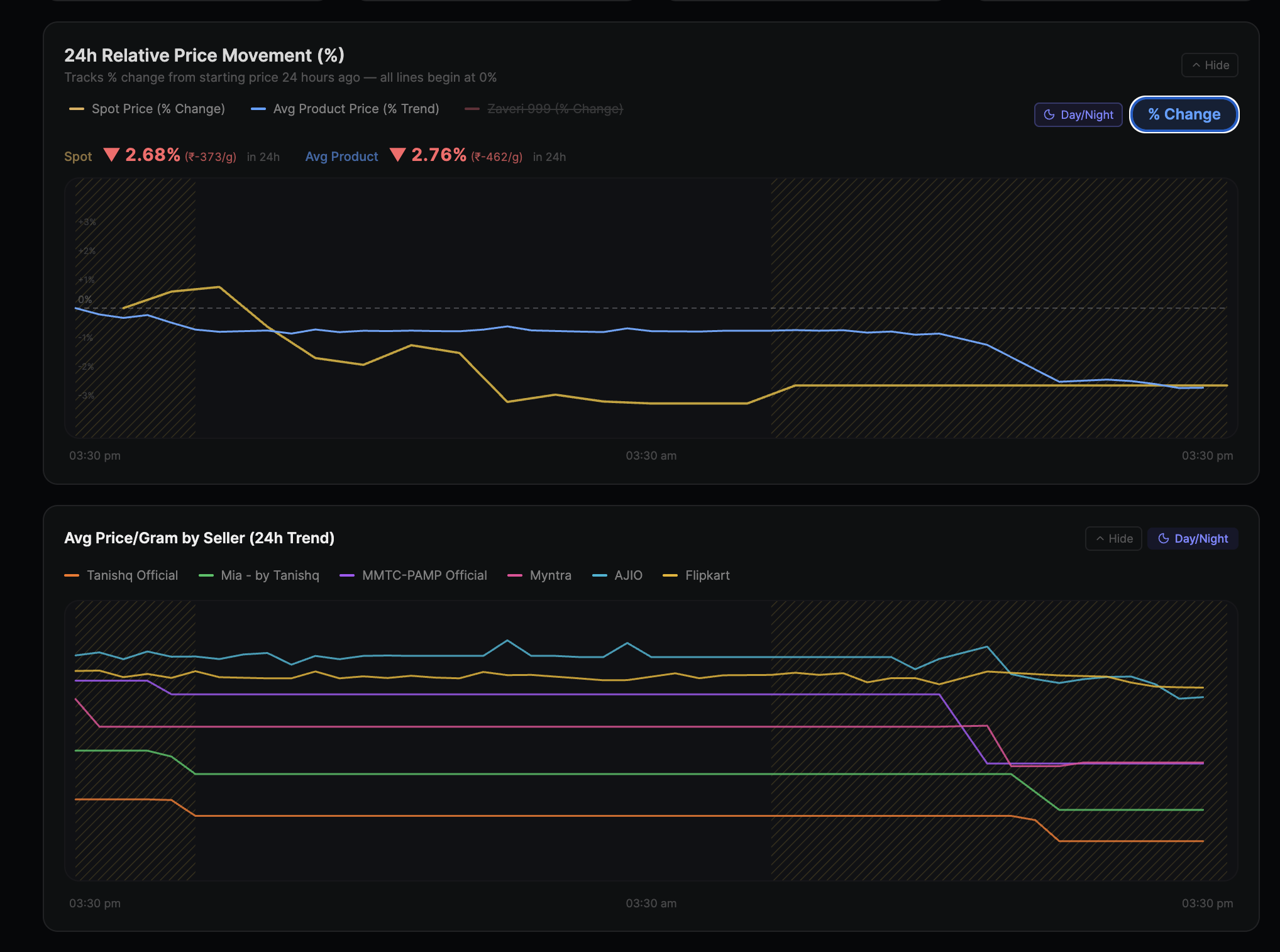Toggle Day/Night shading on seller trend chart

pyautogui.click(x=1193, y=539)
